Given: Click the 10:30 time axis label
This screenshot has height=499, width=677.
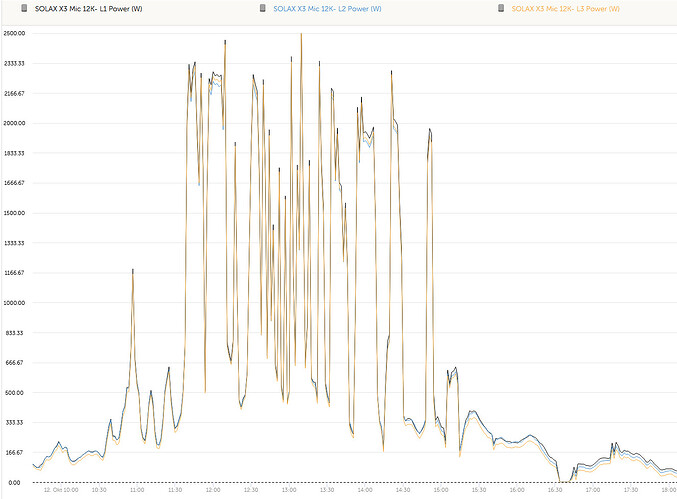Looking at the screenshot, I should (99, 490).
